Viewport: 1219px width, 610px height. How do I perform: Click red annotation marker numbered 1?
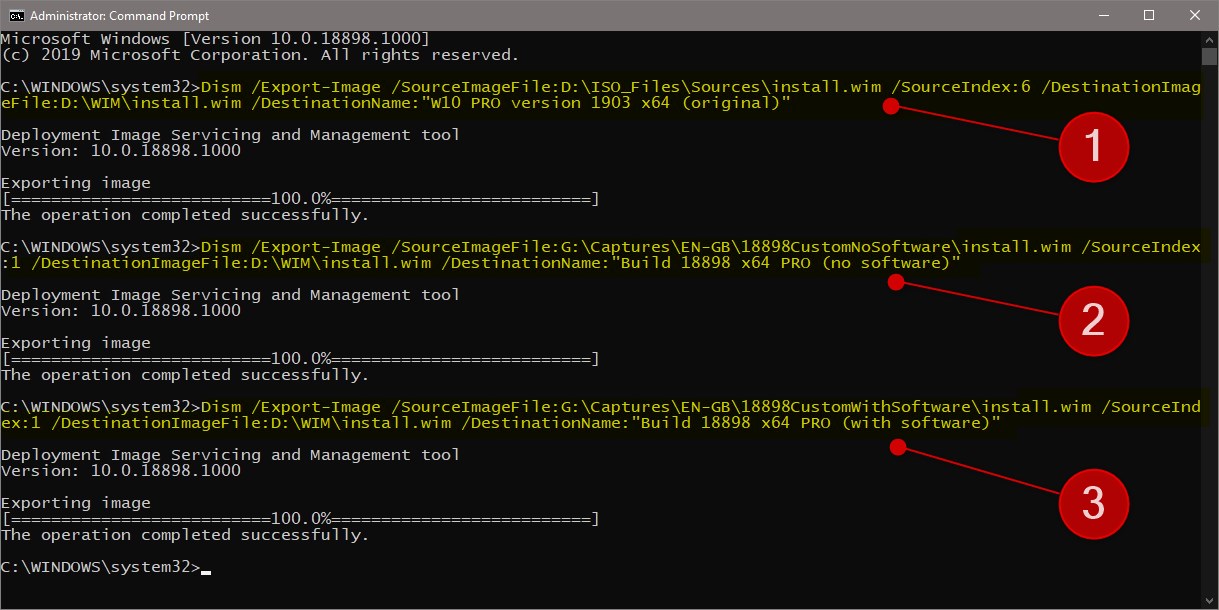click(1094, 146)
